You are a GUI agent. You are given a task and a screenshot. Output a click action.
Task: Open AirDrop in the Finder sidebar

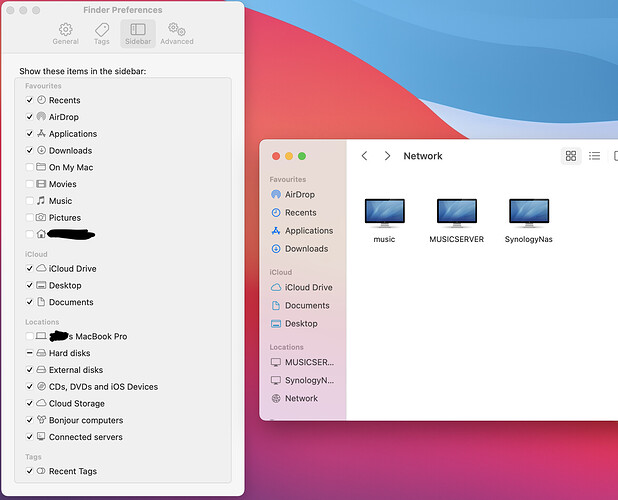pos(300,194)
